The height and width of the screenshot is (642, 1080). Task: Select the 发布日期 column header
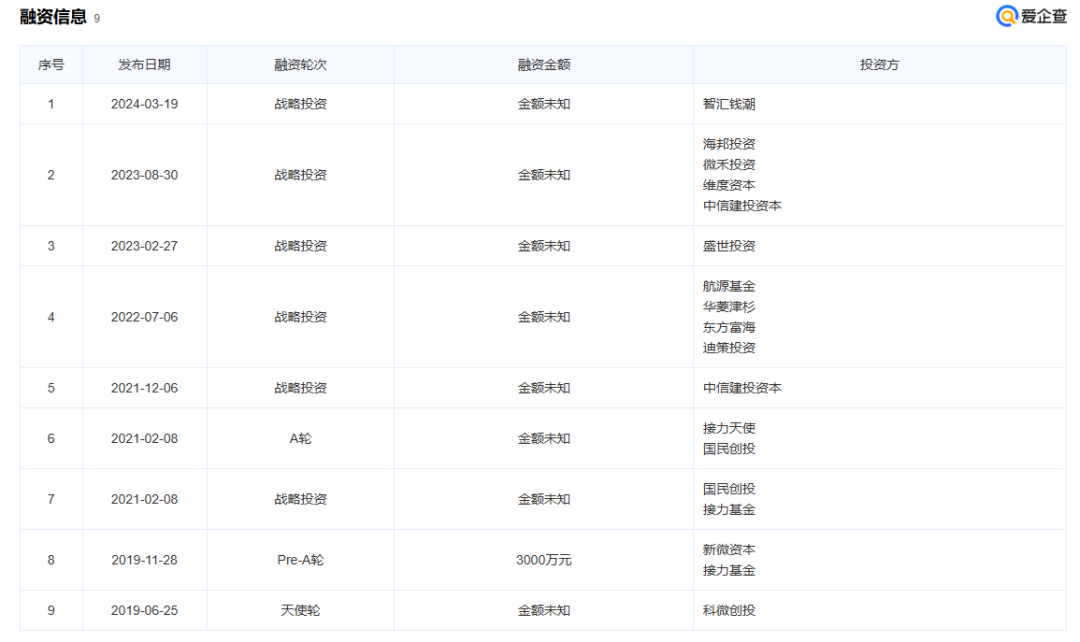coord(145,65)
